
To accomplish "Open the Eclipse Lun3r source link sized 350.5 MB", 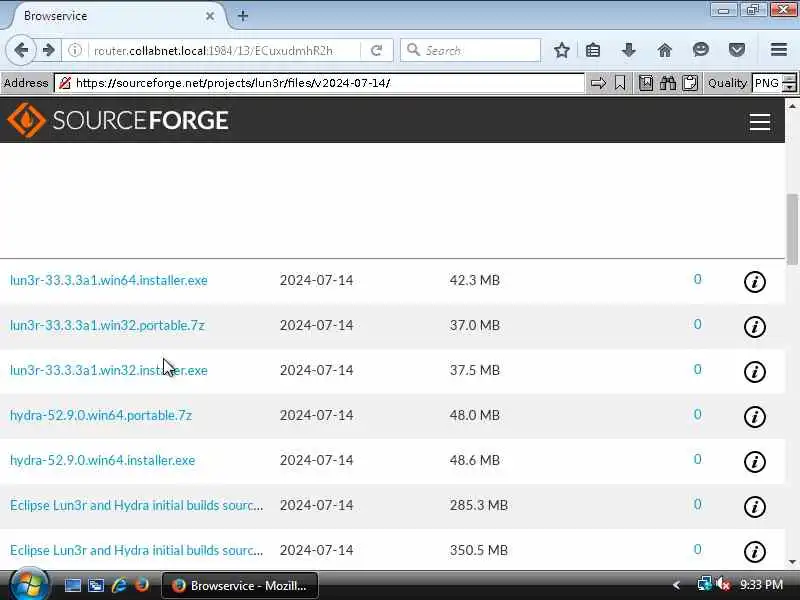I will click(136, 550).
